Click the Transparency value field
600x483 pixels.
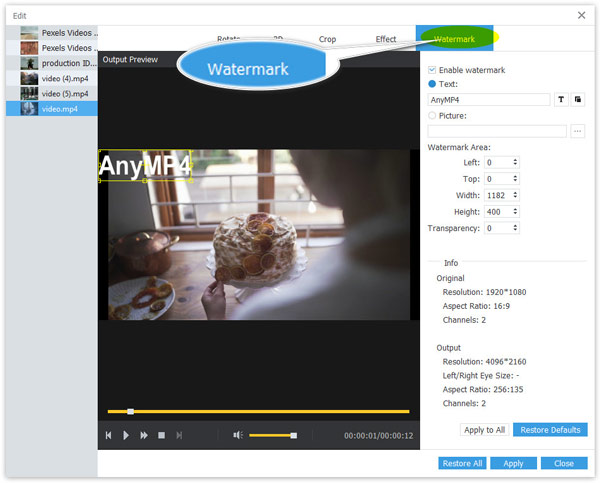coord(498,228)
